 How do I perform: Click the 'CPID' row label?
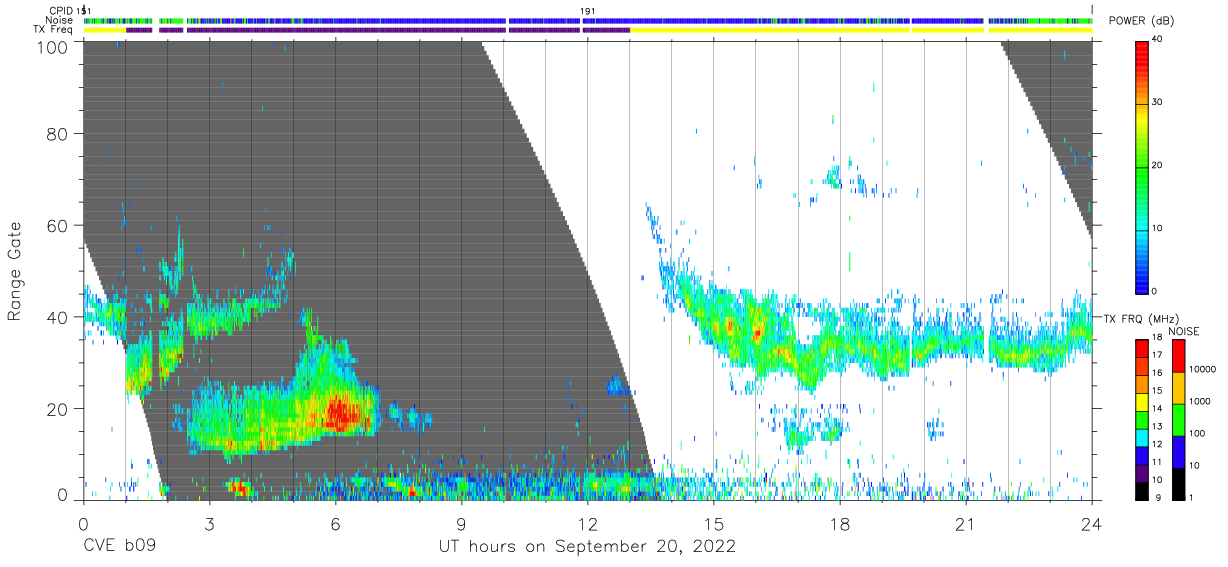(x=61, y=11)
